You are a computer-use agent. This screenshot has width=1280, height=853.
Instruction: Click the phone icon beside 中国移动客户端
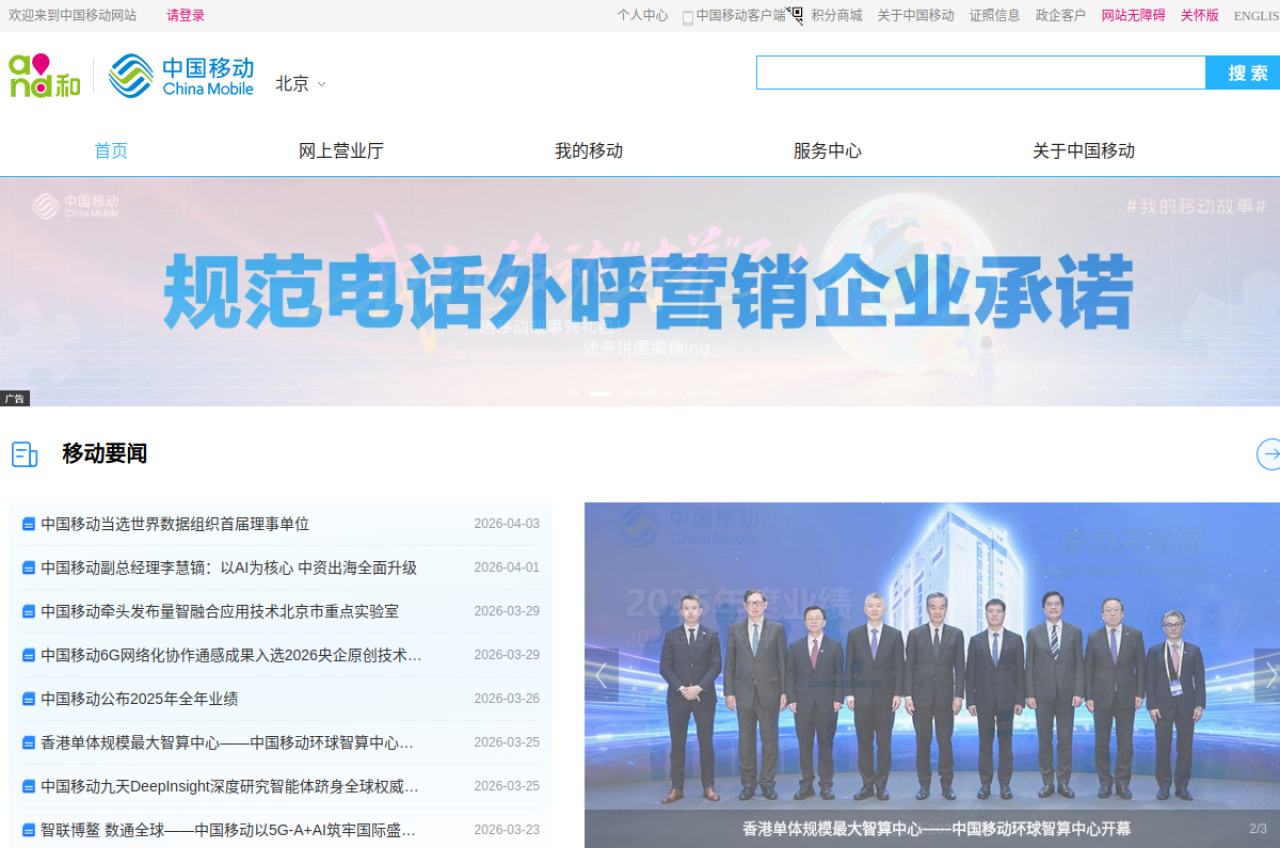pos(688,17)
